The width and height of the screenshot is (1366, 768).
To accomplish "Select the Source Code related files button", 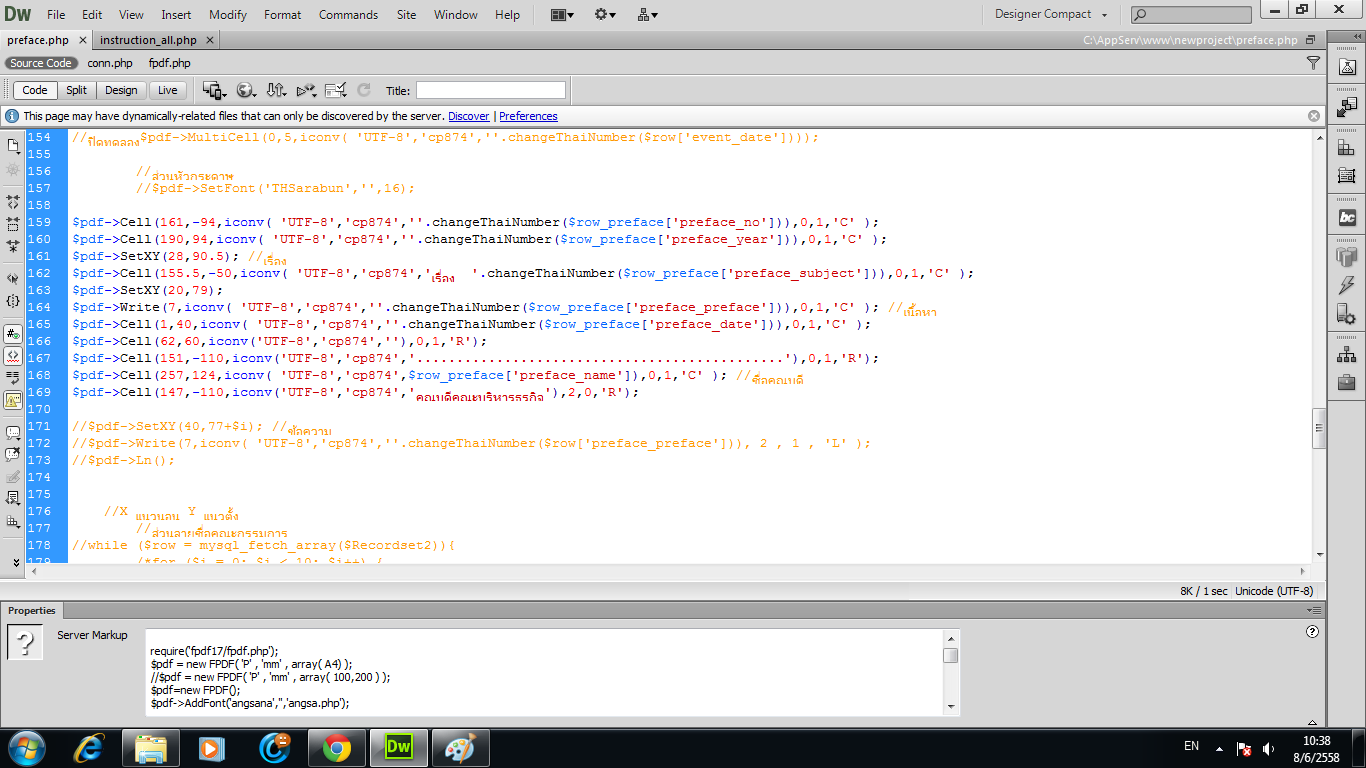I will 41,63.
